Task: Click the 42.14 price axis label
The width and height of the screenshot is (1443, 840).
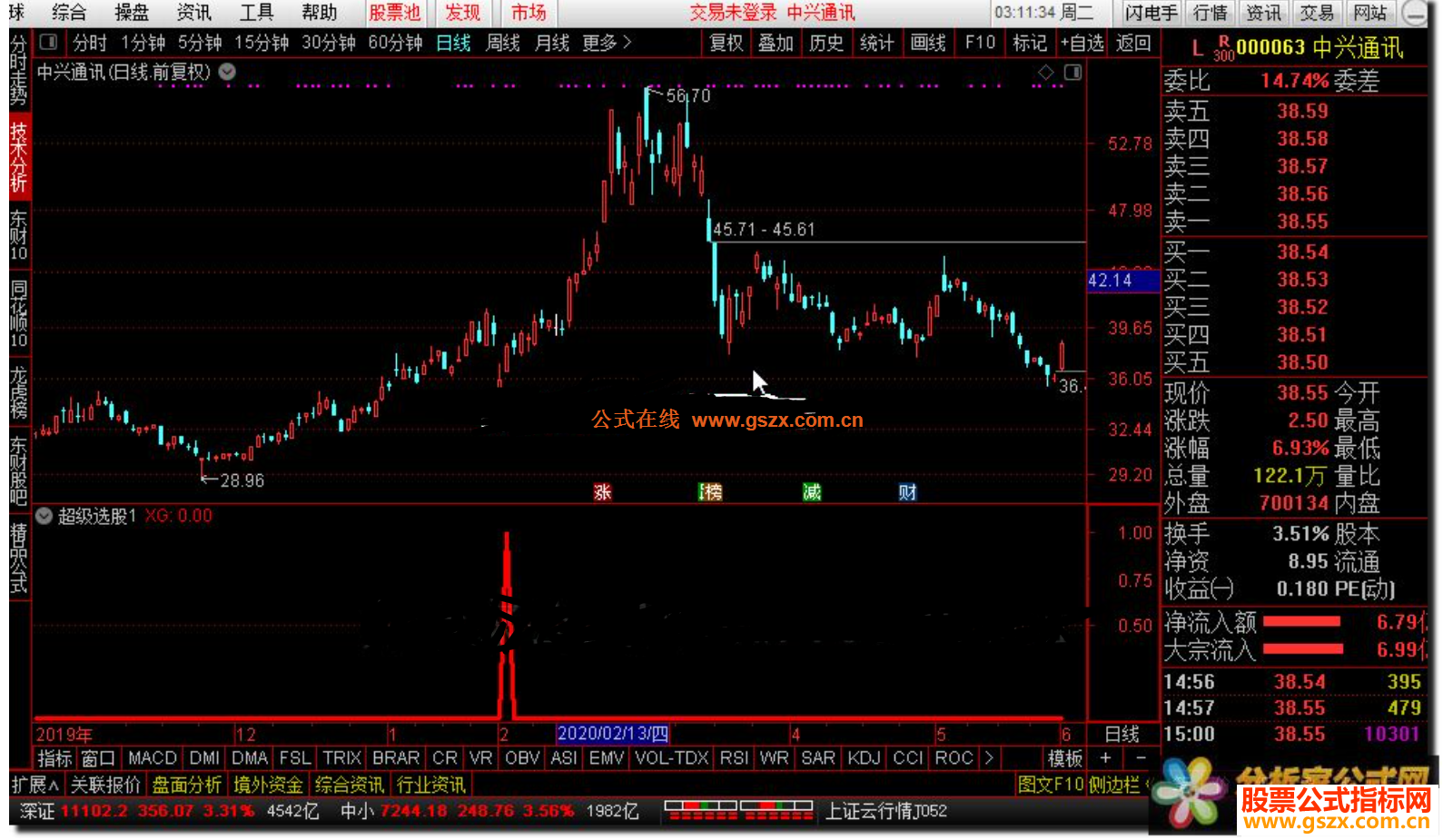Action: click(1122, 281)
